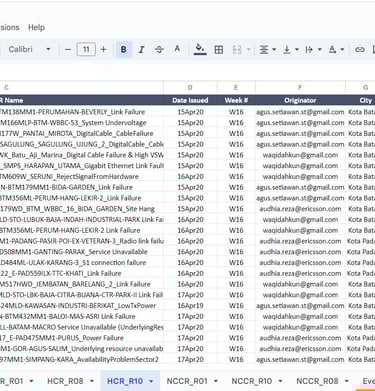The width and height of the screenshot is (375, 391).
Task: Select the TTC-KHATI_Link Failure cell
Action: pos(82,273)
